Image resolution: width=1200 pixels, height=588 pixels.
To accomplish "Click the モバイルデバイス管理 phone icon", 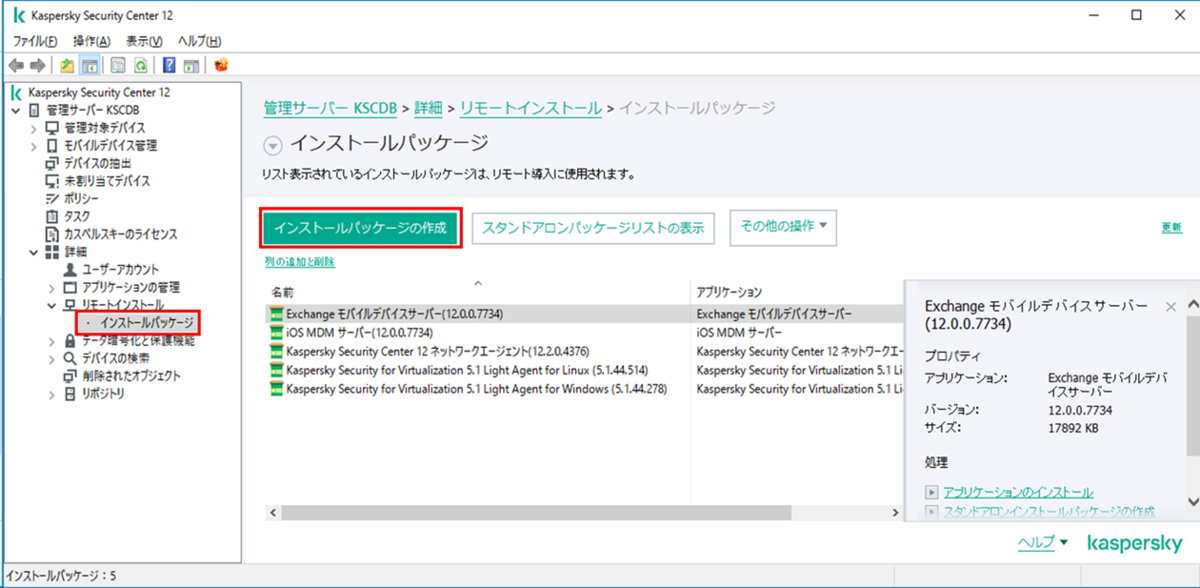I will [52, 145].
